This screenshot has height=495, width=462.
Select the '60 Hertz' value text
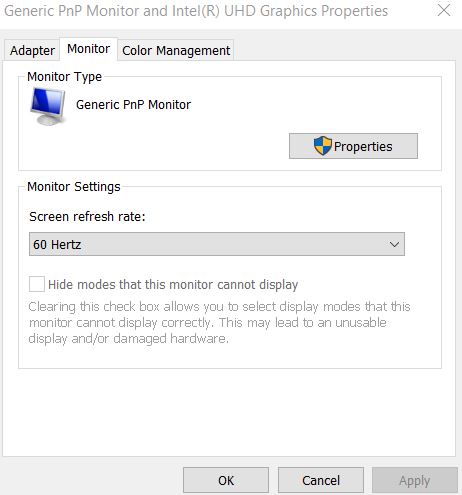(57, 245)
